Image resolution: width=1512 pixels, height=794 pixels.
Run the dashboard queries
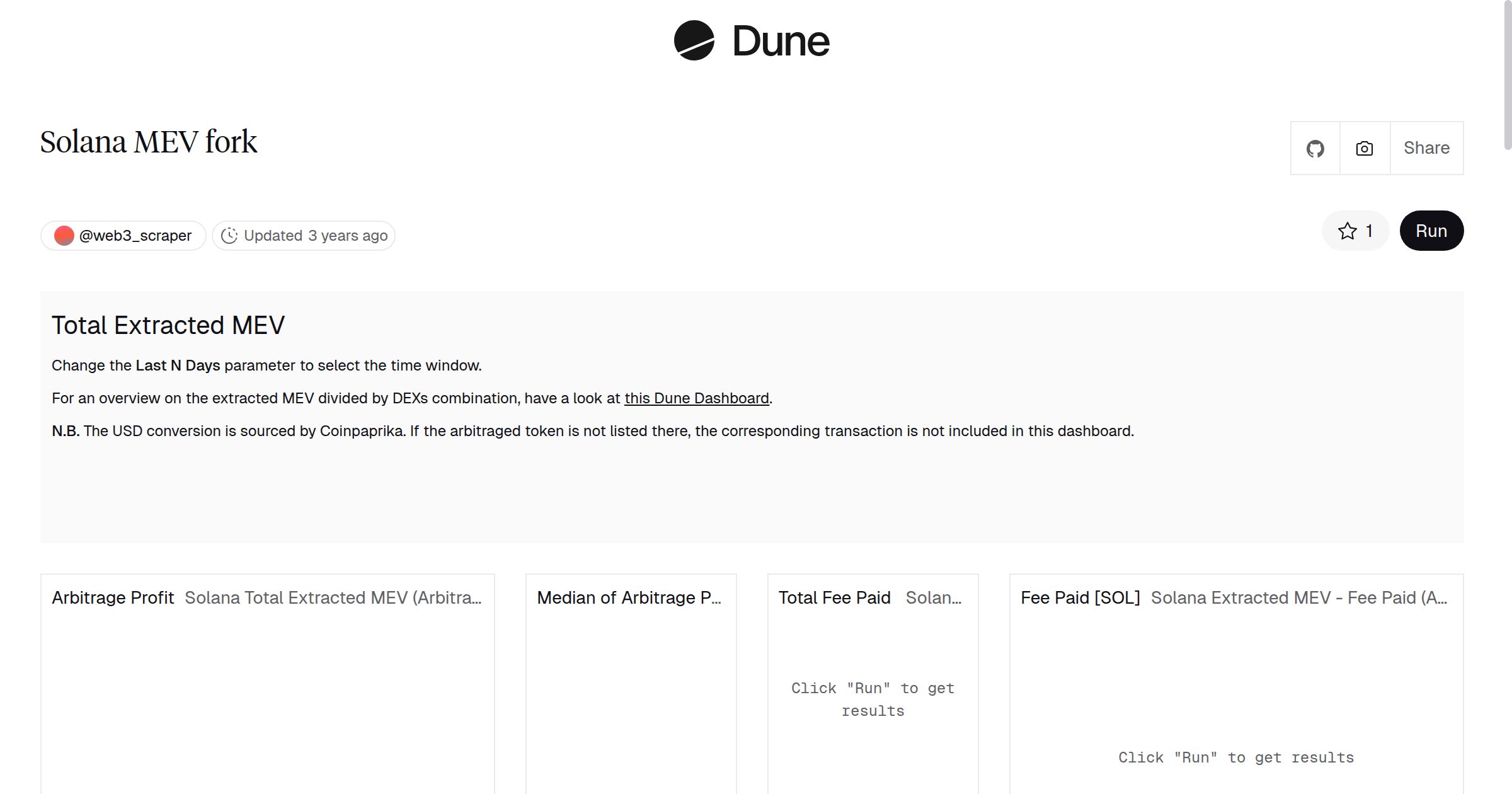coord(1431,231)
